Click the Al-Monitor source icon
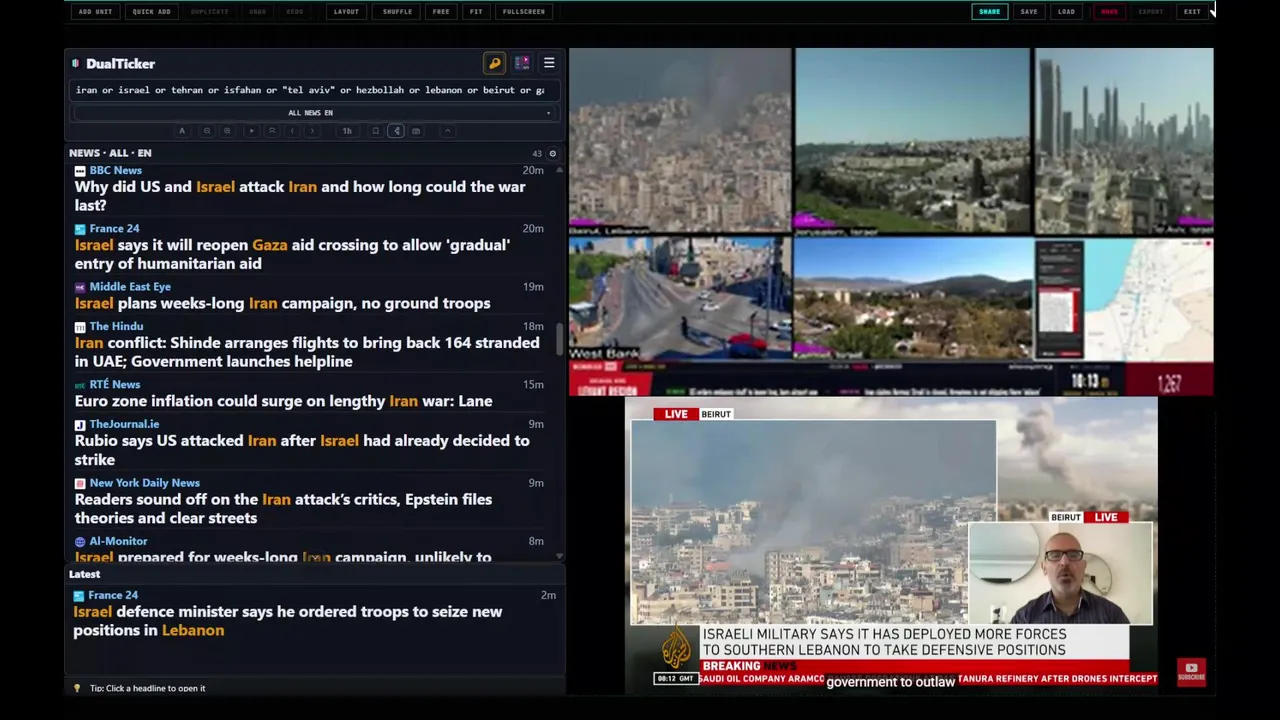The width and height of the screenshot is (1280, 720). pyautogui.click(x=80, y=542)
